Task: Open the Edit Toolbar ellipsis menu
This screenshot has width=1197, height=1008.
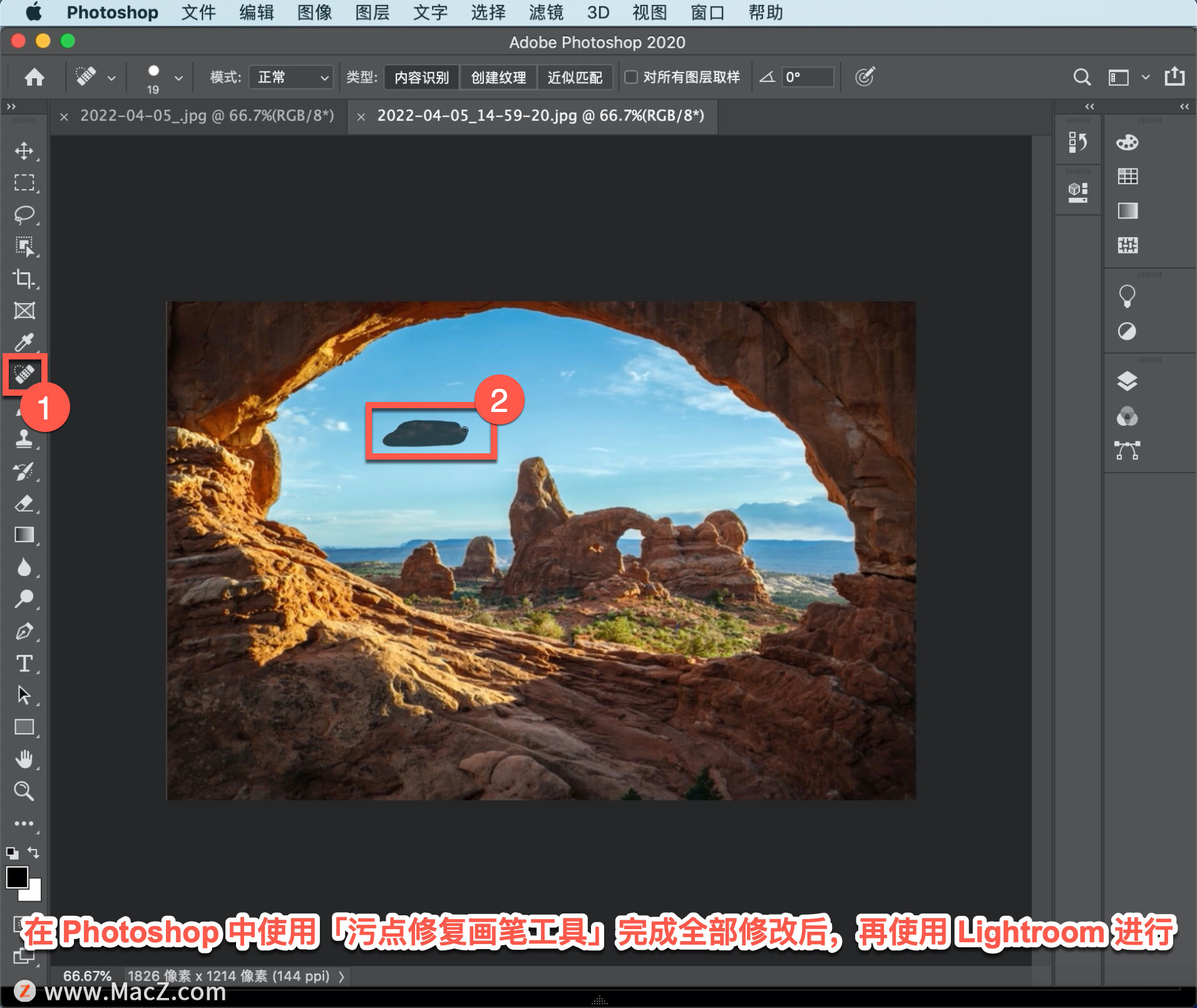Action: [24, 823]
